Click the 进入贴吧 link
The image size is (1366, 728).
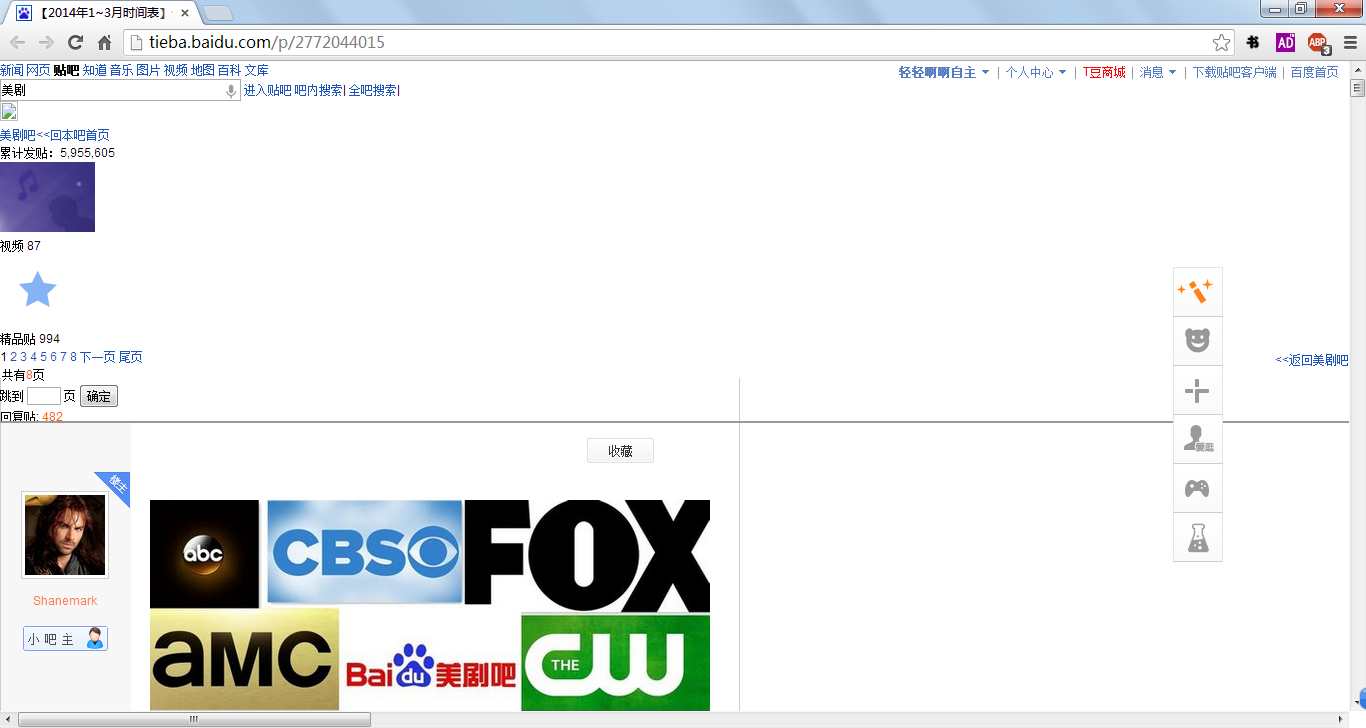(x=268, y=90)
